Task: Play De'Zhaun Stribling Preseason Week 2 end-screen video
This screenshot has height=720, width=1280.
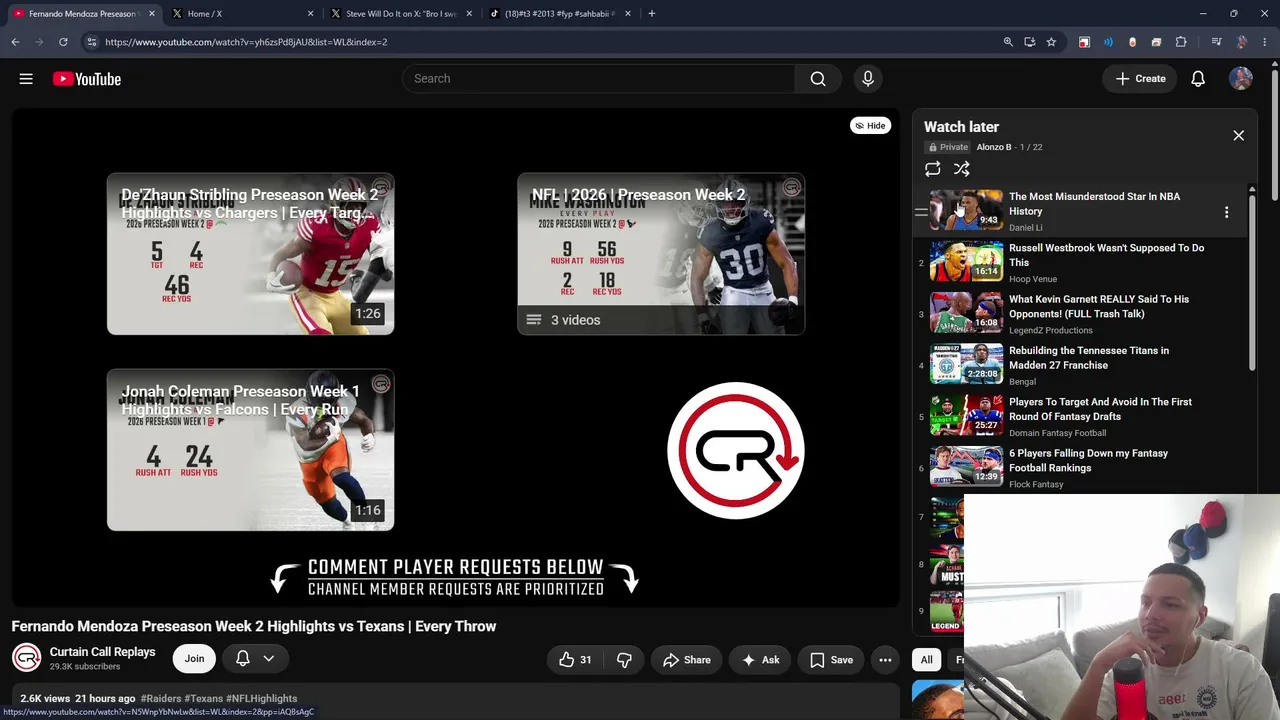Action: pos(250,254)
